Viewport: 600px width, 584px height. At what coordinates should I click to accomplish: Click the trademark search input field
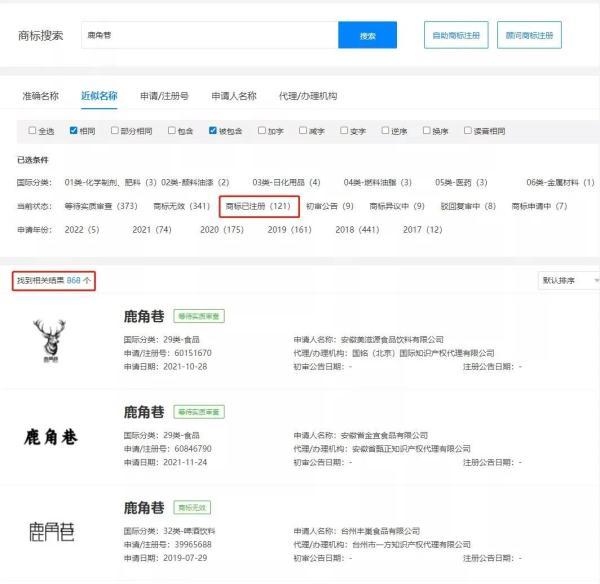210,35
